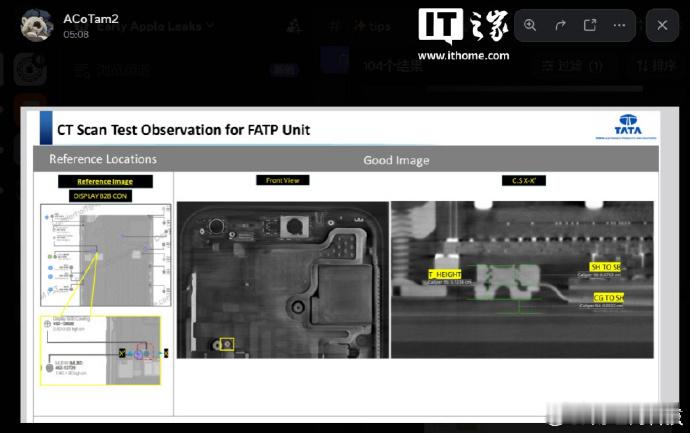Screen dimensions: 690x433
Task: Select the 05:08 timestamp
Action: coord(76,34)
